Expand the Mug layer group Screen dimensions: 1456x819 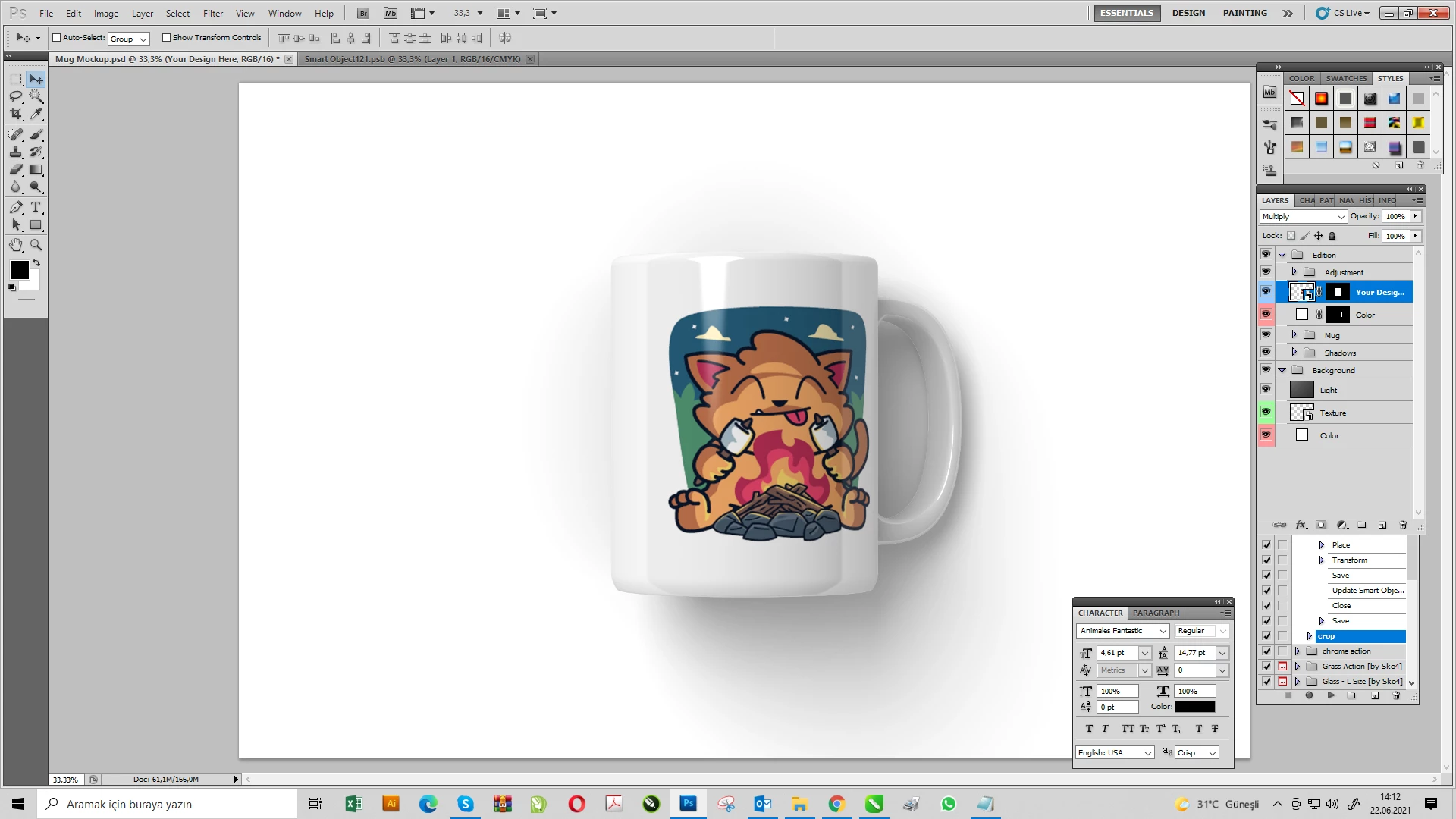[x=1294, y=334]
